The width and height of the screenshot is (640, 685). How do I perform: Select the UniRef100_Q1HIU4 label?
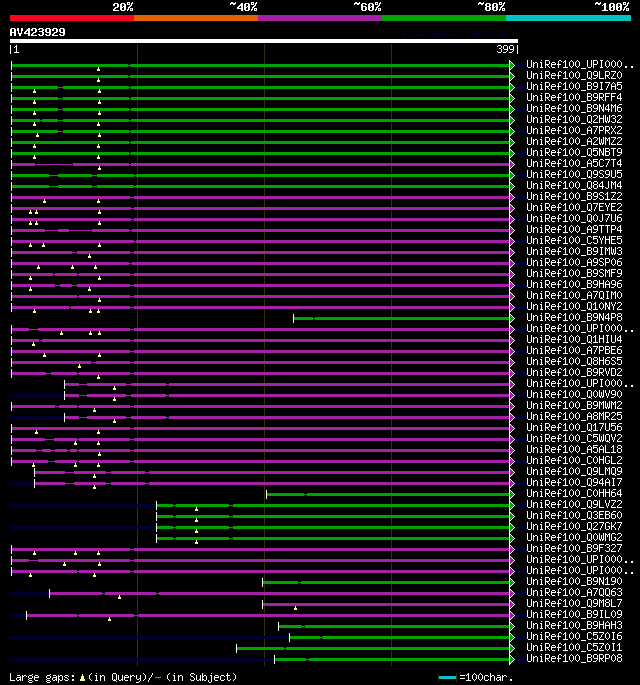coord(574,339)
